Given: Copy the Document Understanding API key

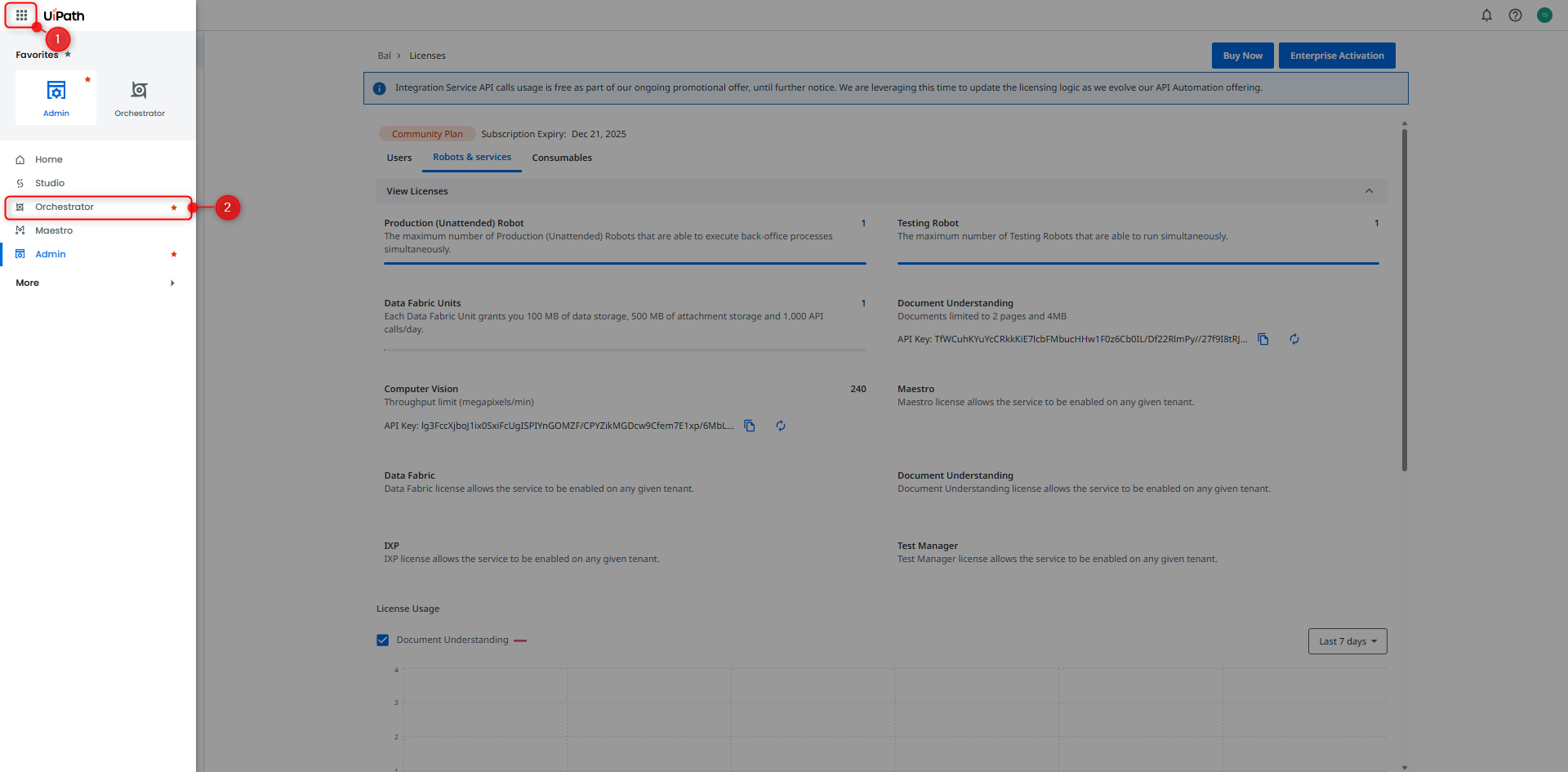Looking at the screenshot, I should (1263, 339).
